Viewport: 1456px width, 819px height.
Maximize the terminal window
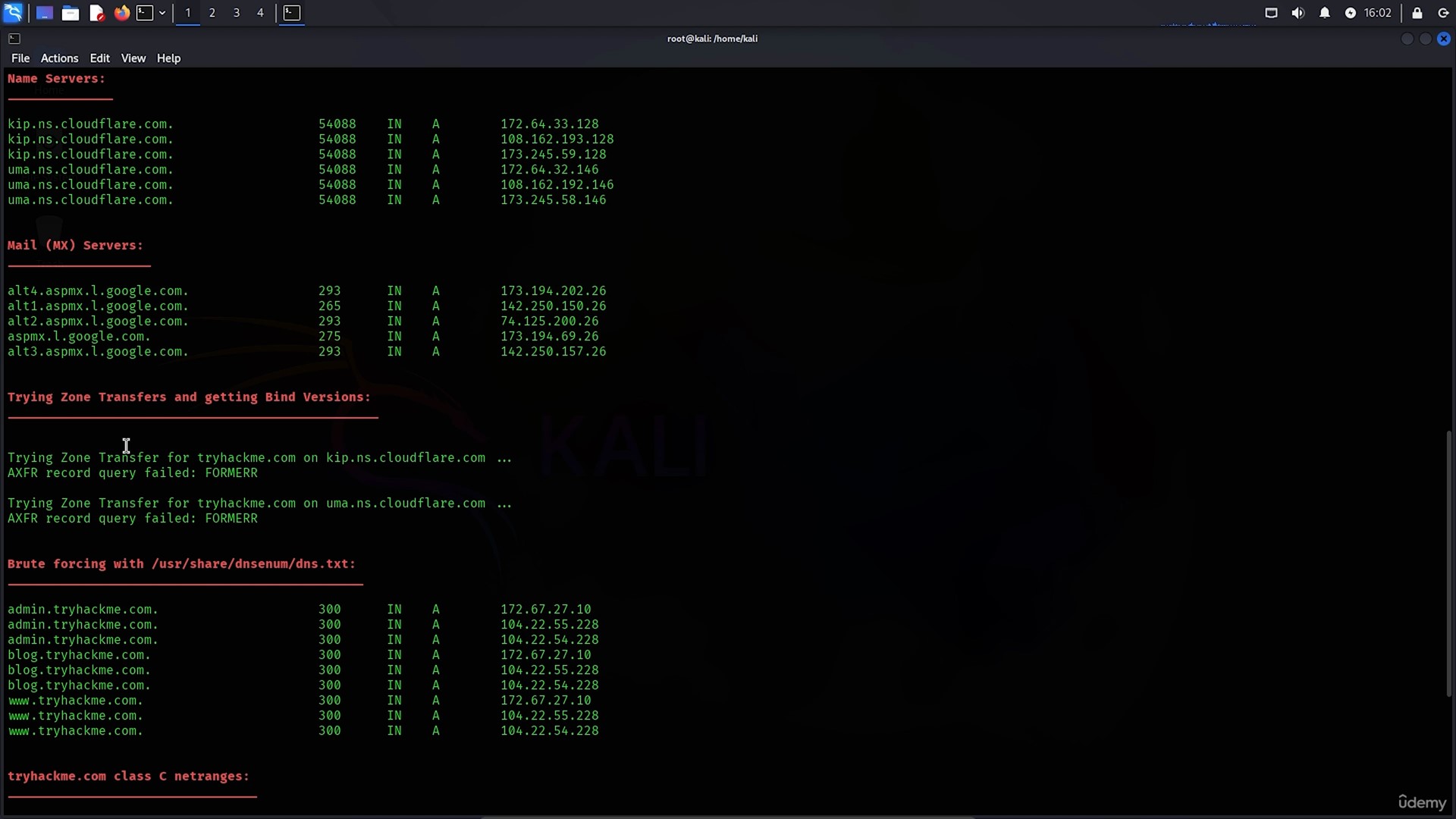click(x=1426, y=39)
